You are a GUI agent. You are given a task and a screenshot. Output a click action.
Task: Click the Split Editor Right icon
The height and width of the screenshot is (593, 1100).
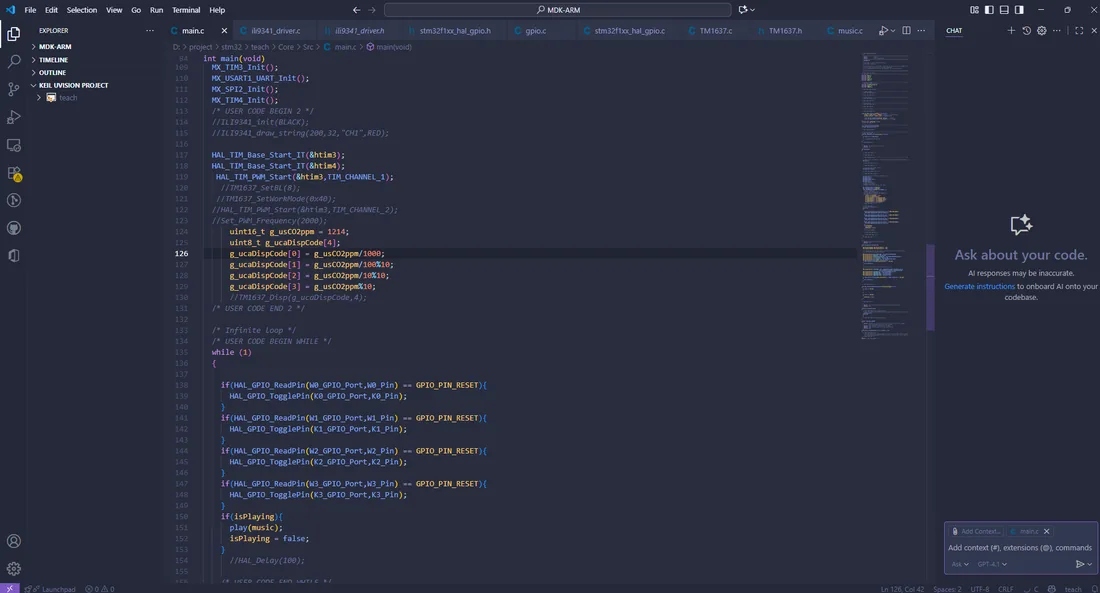point(906,30)
